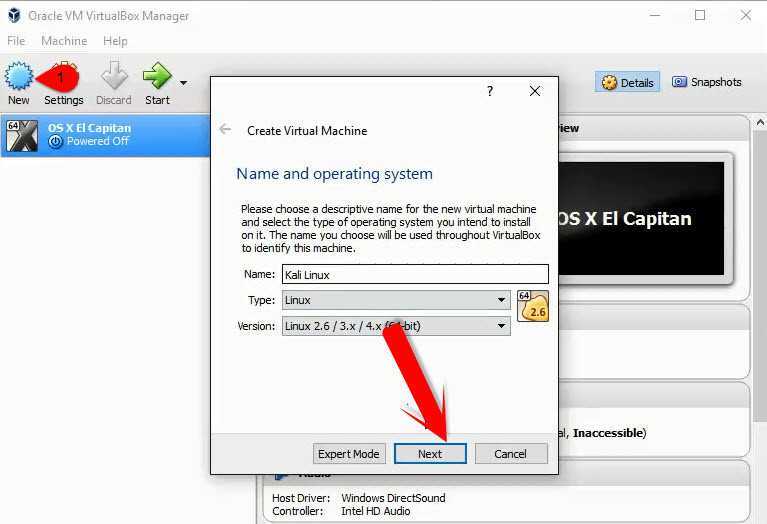Click the OS X El Capitan preview thumbnail
The image size is (767, 524).
point(641,219)
